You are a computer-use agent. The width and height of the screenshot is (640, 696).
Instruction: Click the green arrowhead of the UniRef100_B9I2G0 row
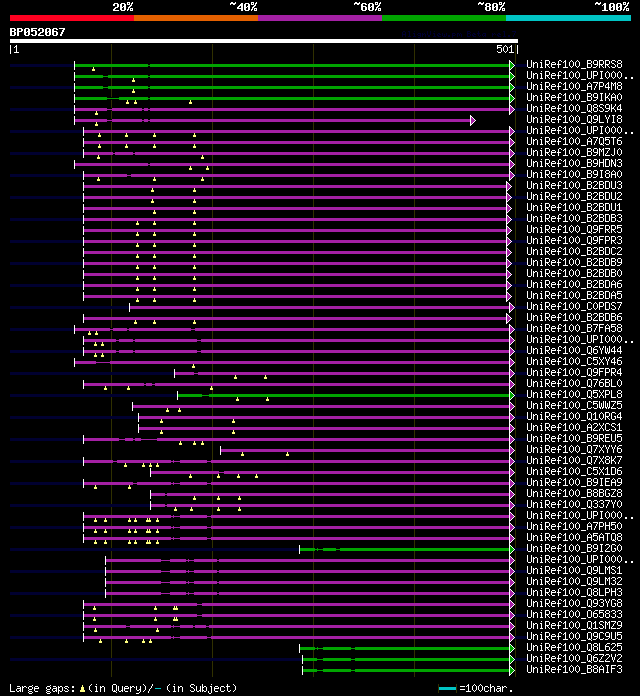[512, 550]
